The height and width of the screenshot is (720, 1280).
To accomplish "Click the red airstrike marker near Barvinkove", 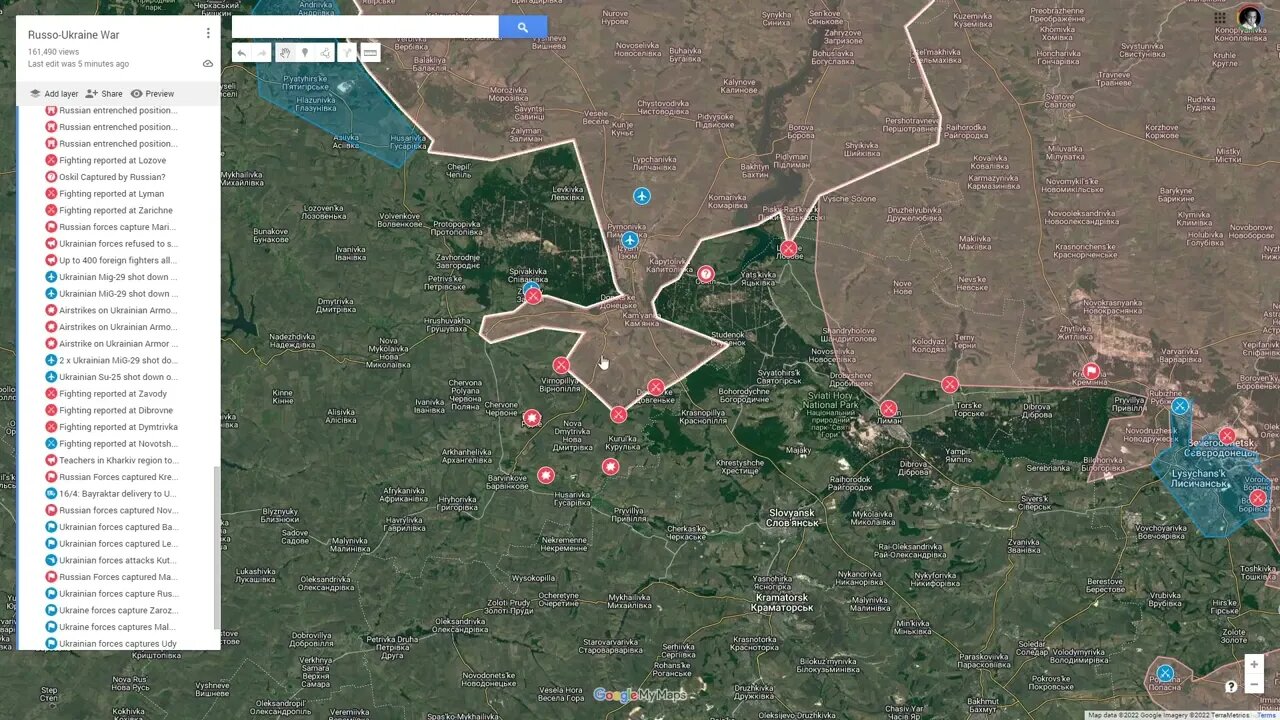I will (546, 475).
